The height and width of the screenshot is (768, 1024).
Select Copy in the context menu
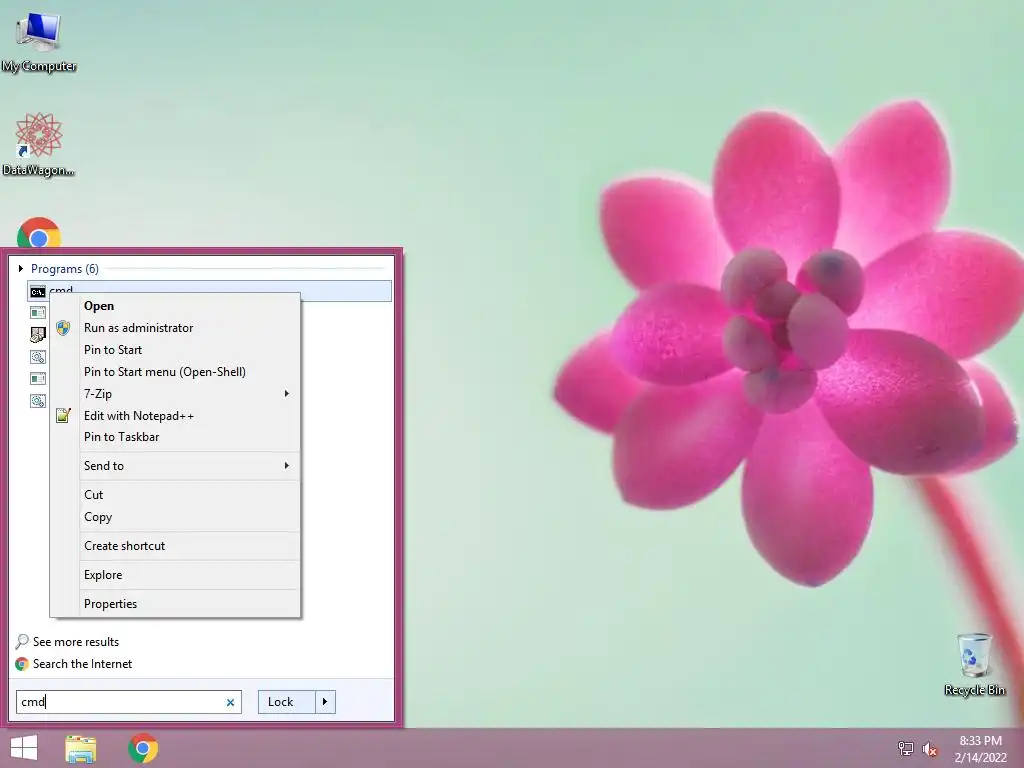(175, 517)
